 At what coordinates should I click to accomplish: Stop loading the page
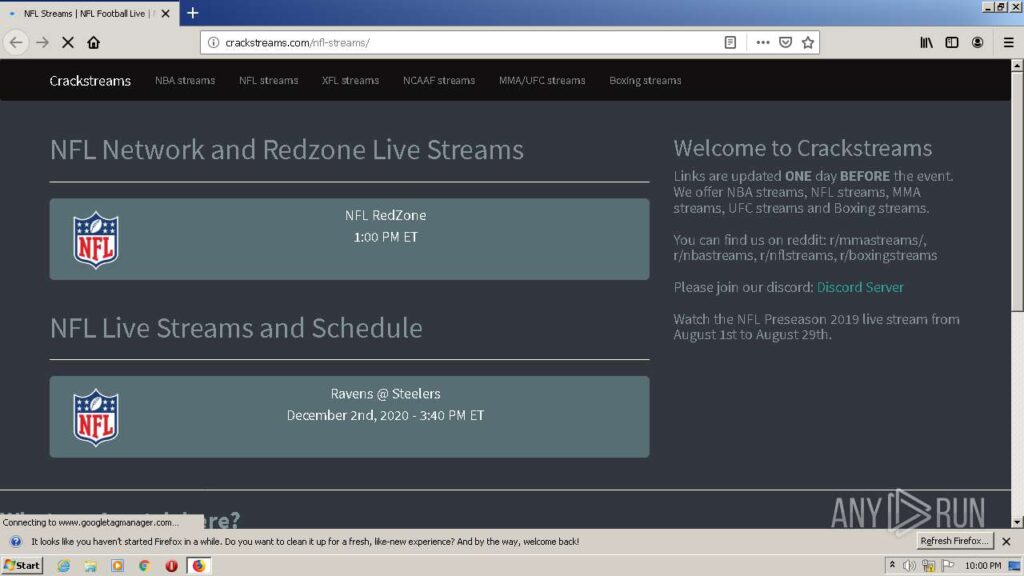68,42
